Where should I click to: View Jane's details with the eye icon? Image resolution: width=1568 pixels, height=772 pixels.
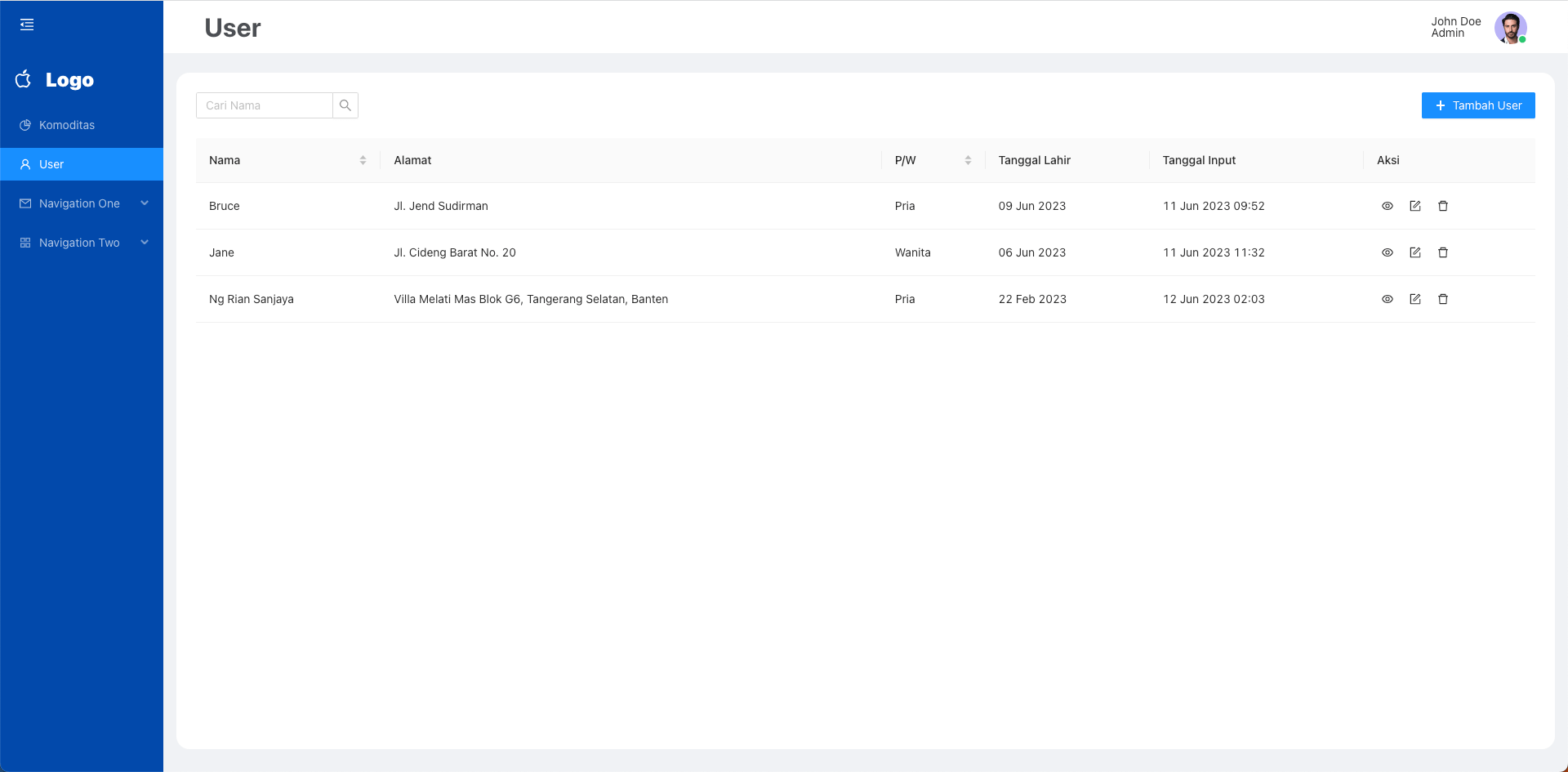1388,252
